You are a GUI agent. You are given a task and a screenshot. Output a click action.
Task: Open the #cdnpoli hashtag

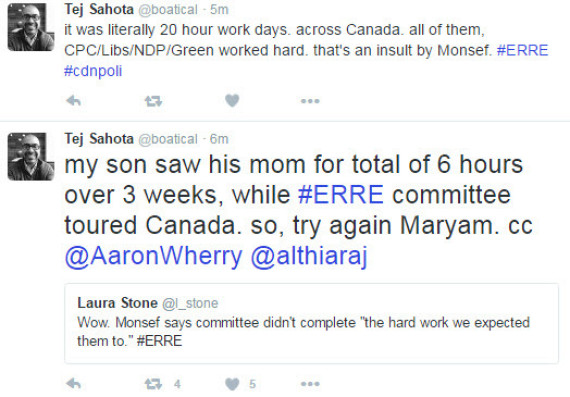click(93, 71)
